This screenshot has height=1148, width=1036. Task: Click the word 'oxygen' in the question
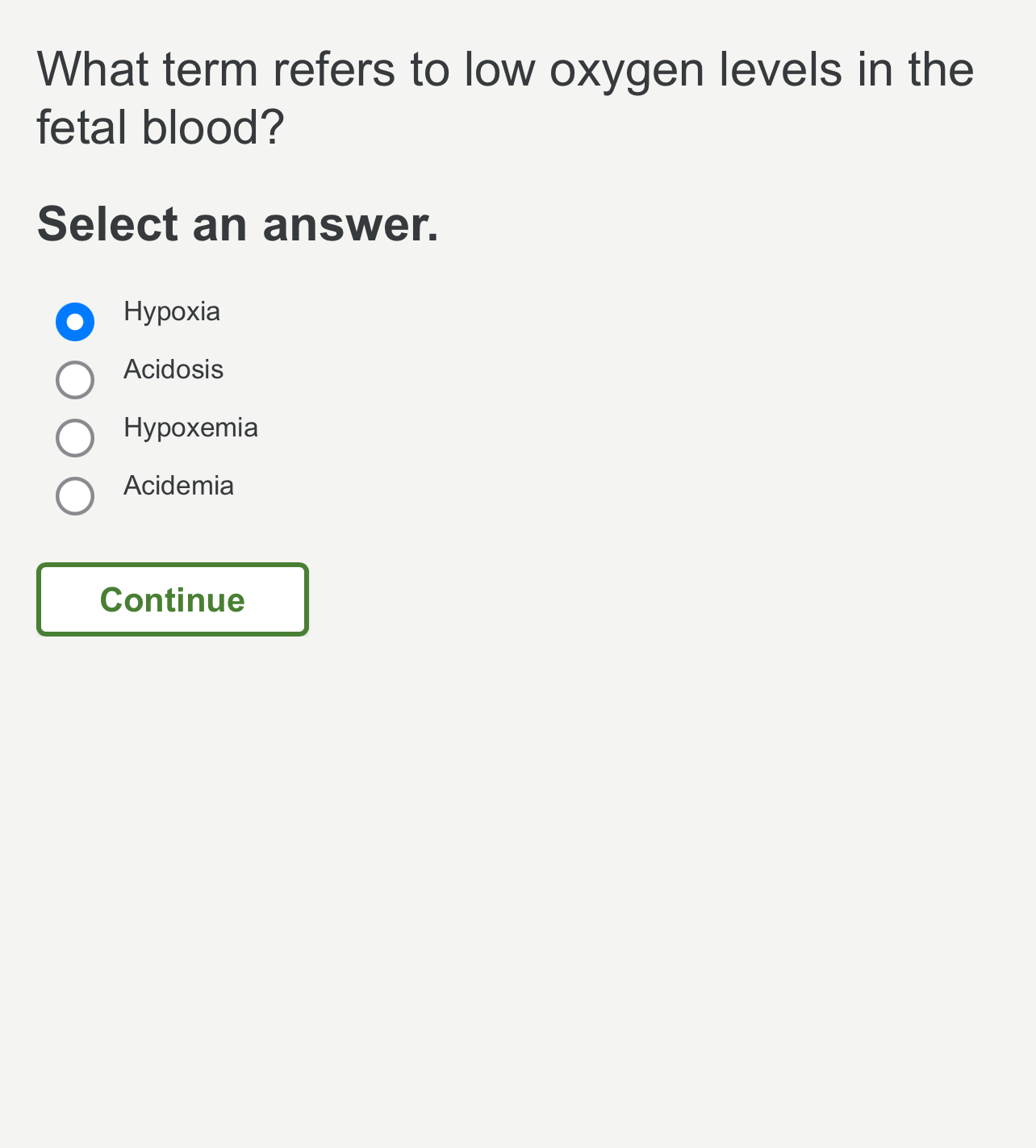click(627, 73)
